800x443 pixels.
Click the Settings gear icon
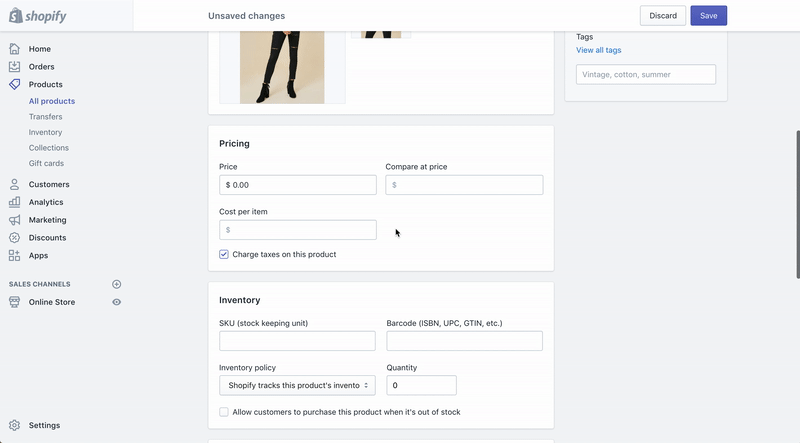[14, 425]
